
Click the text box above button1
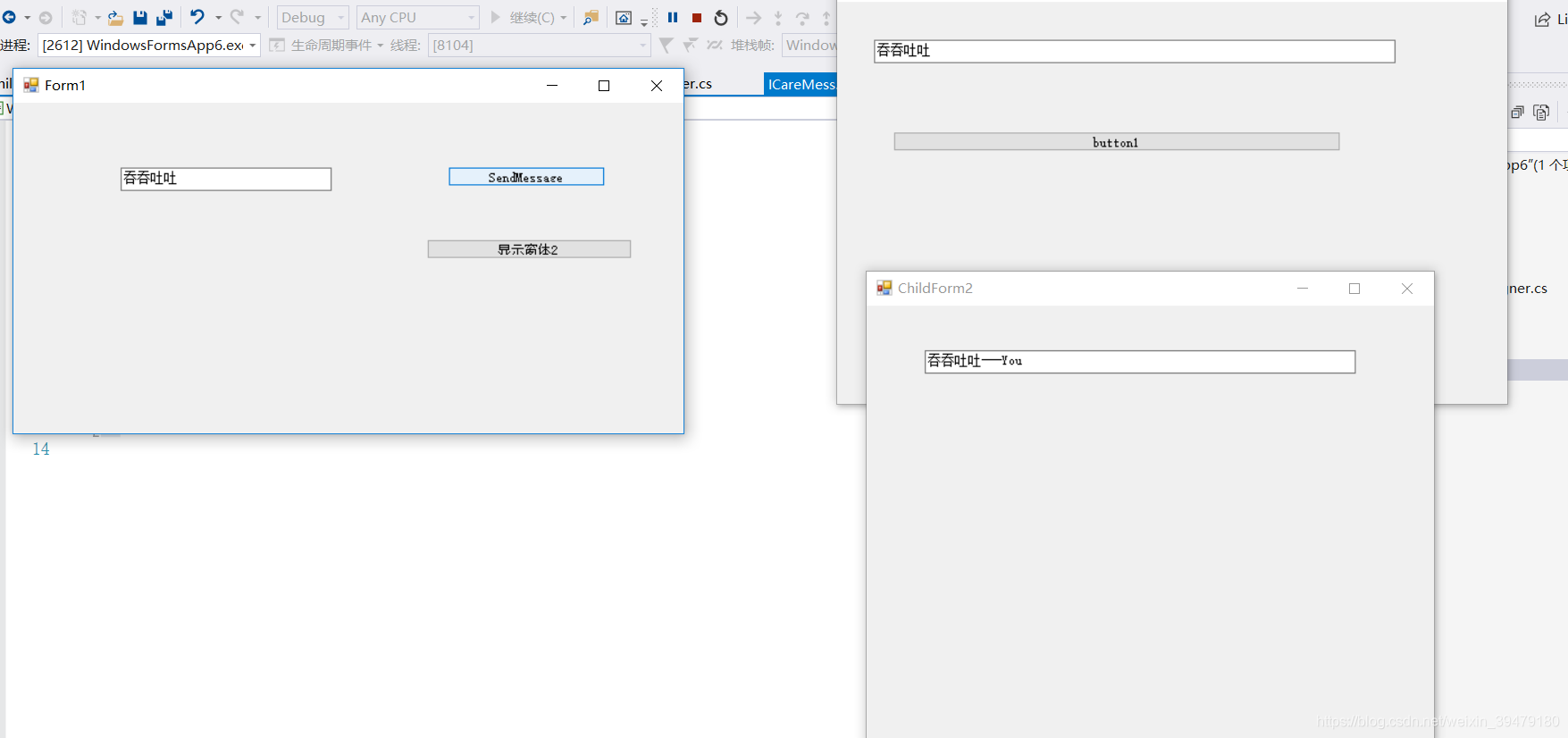coord(1135,51)
